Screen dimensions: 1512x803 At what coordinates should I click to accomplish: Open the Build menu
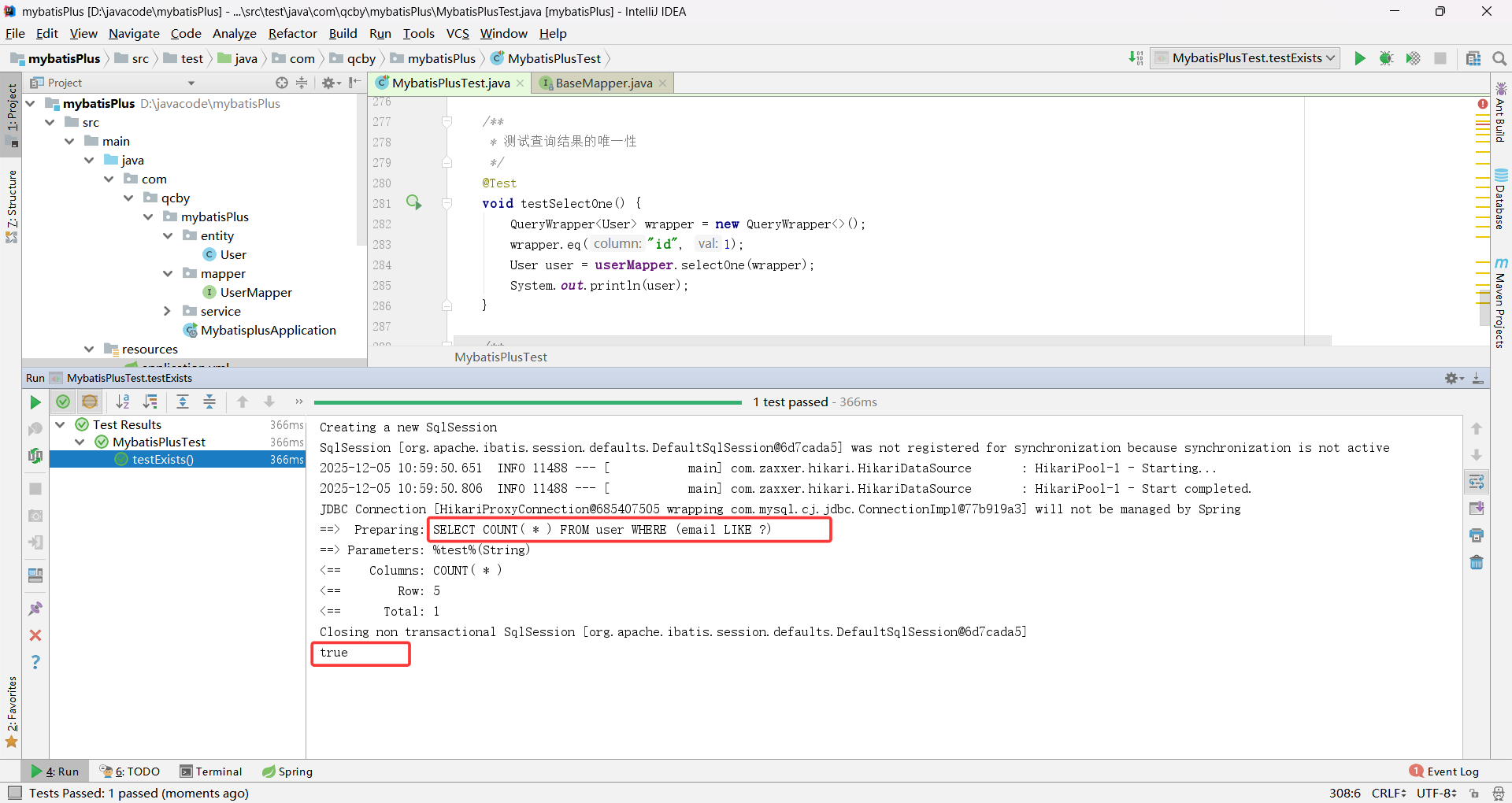pyautogui.click(x=343, y=33)
